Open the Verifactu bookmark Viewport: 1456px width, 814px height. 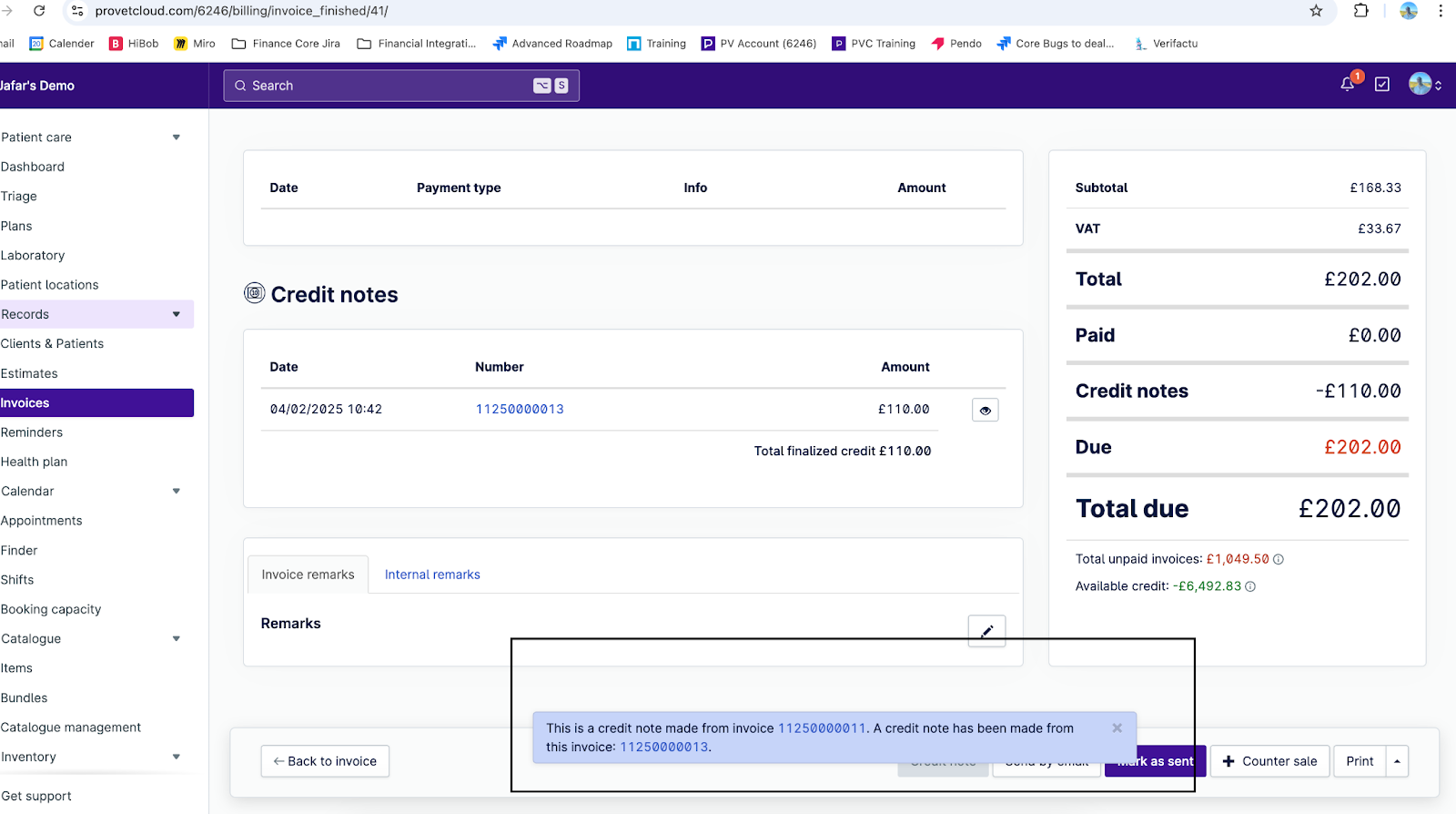point(1166,44)
